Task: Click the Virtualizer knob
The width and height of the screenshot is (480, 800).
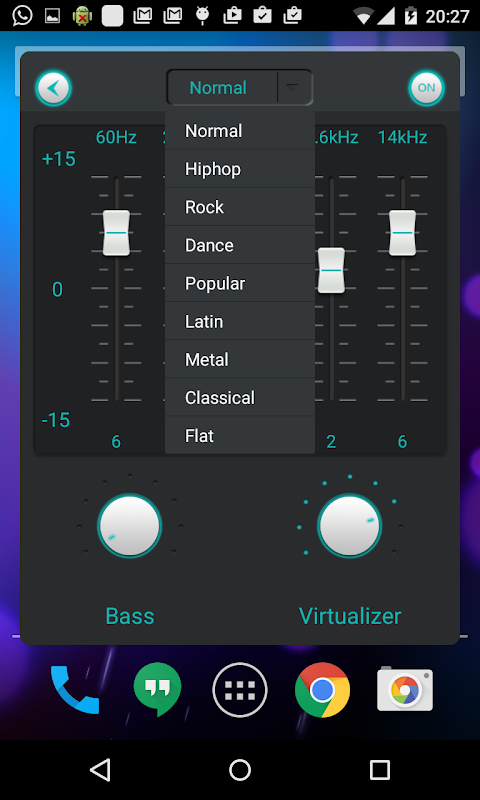Action: click(x=349, y=526)
